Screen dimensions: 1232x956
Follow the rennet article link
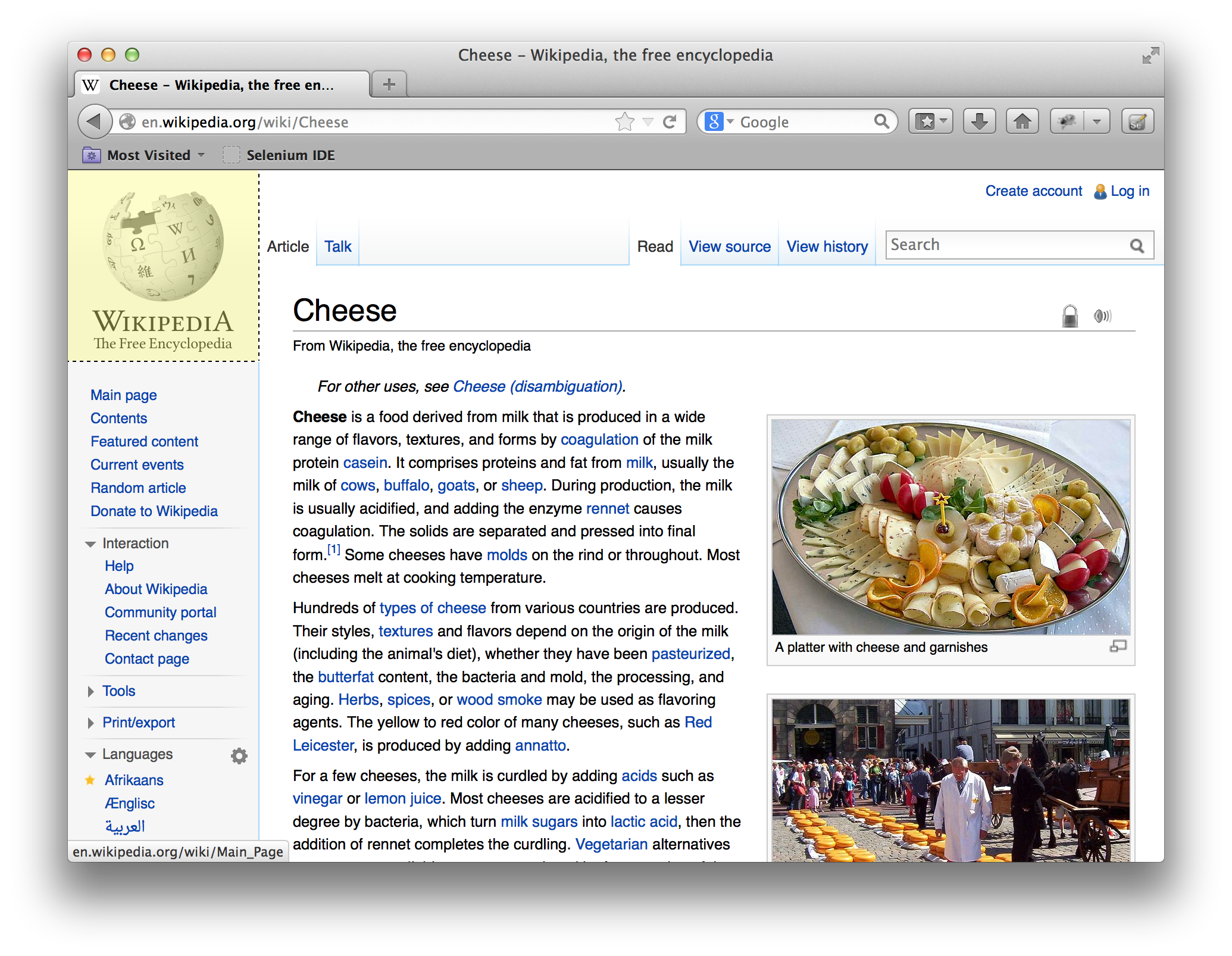pyautogui.click(x=608, y=508)
